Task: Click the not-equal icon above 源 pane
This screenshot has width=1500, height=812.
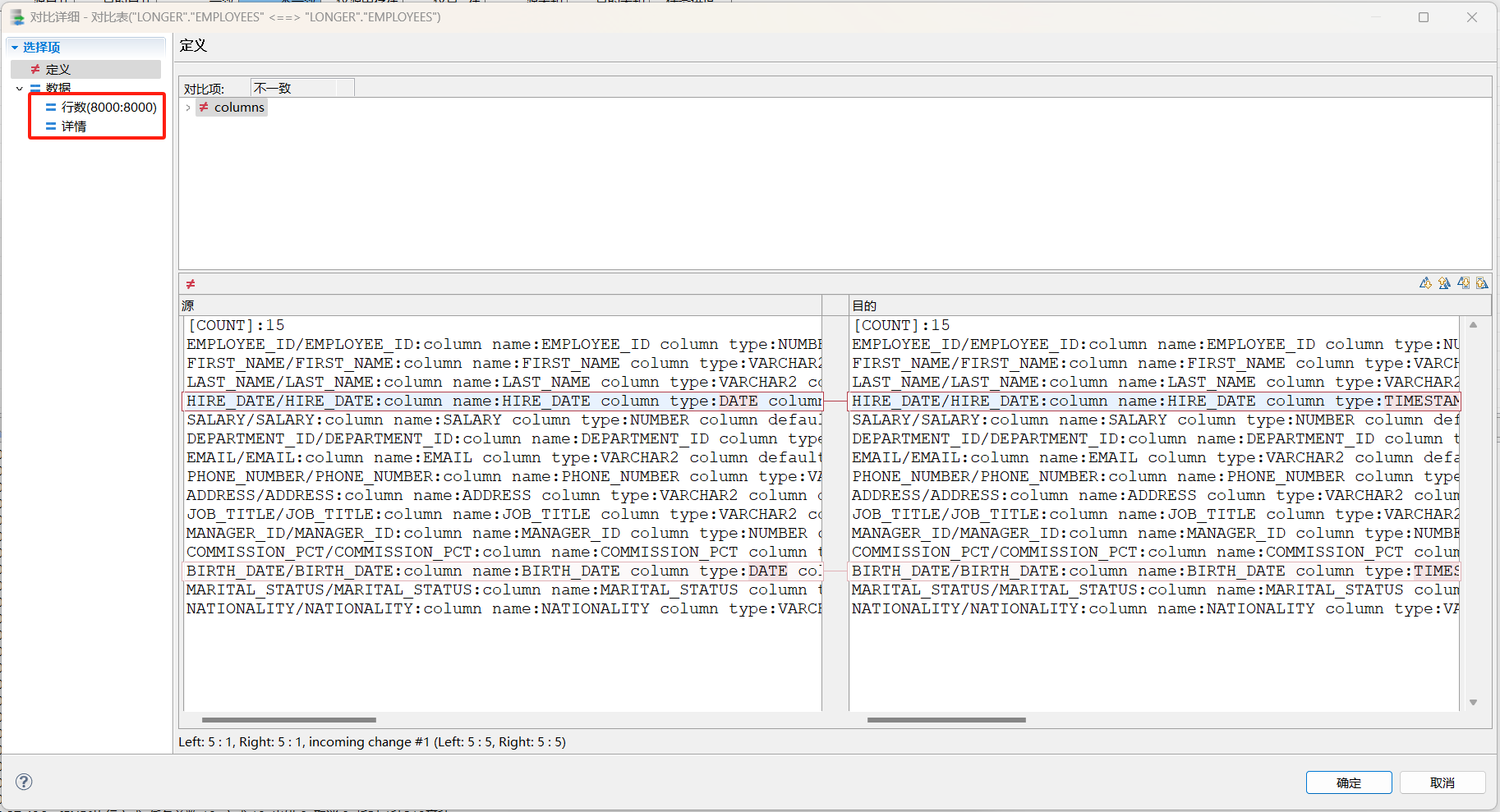Action: pos(191,284)
